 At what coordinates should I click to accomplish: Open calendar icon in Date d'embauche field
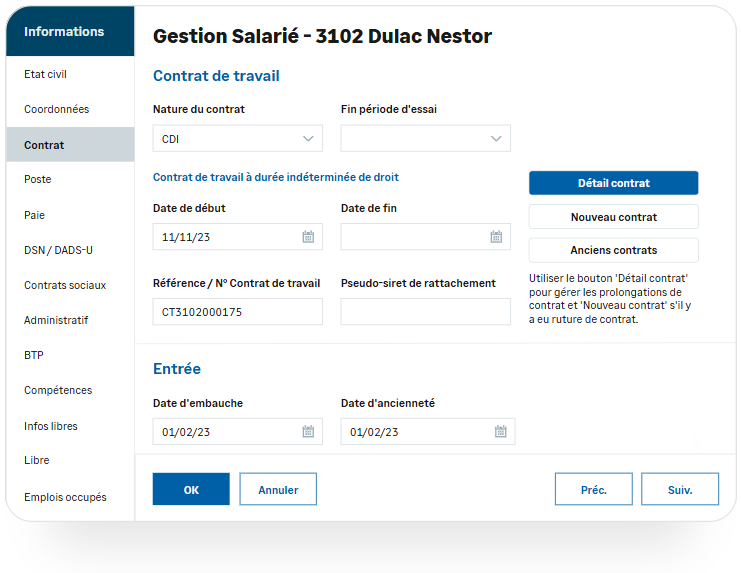click(308, 432)
